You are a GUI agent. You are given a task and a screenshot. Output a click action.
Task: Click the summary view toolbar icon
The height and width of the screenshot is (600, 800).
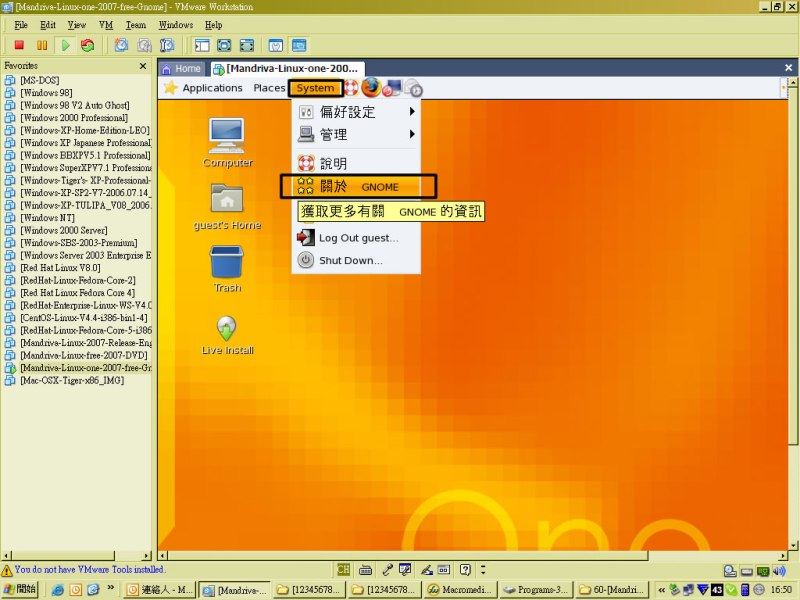pos(276,45)
